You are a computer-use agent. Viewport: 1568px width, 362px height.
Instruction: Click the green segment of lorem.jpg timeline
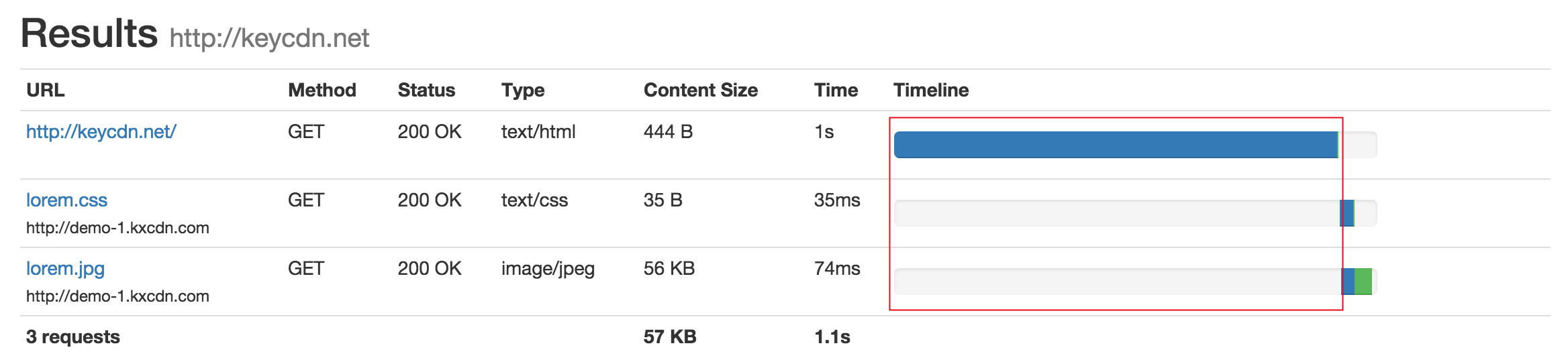point(1363,282)
